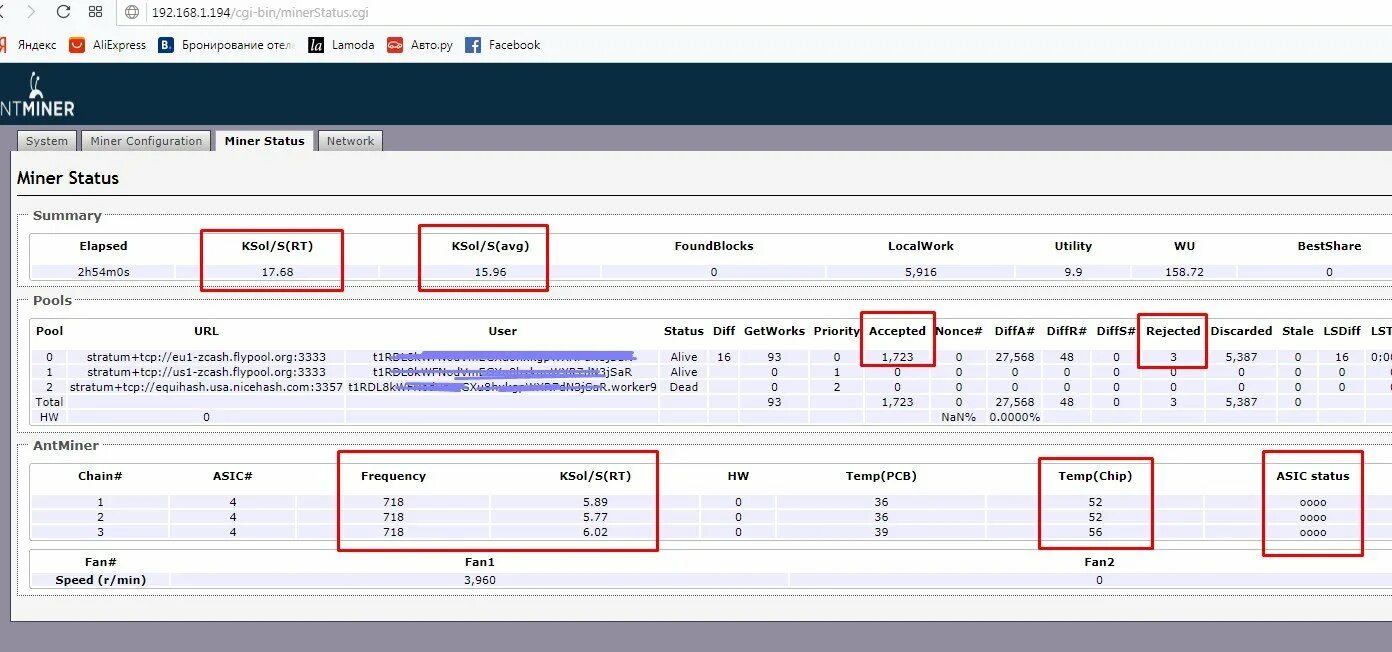Click the Dead status of pool 2

(x=684, y=387)
